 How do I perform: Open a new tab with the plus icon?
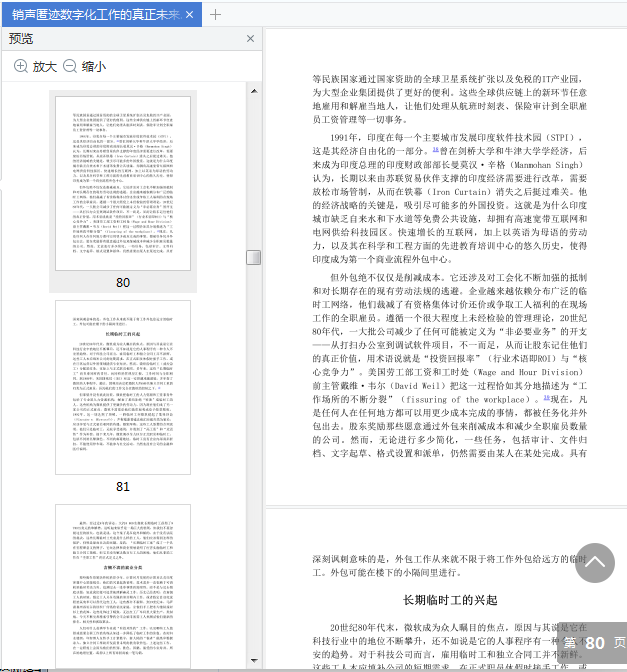[x=215, y=15]
